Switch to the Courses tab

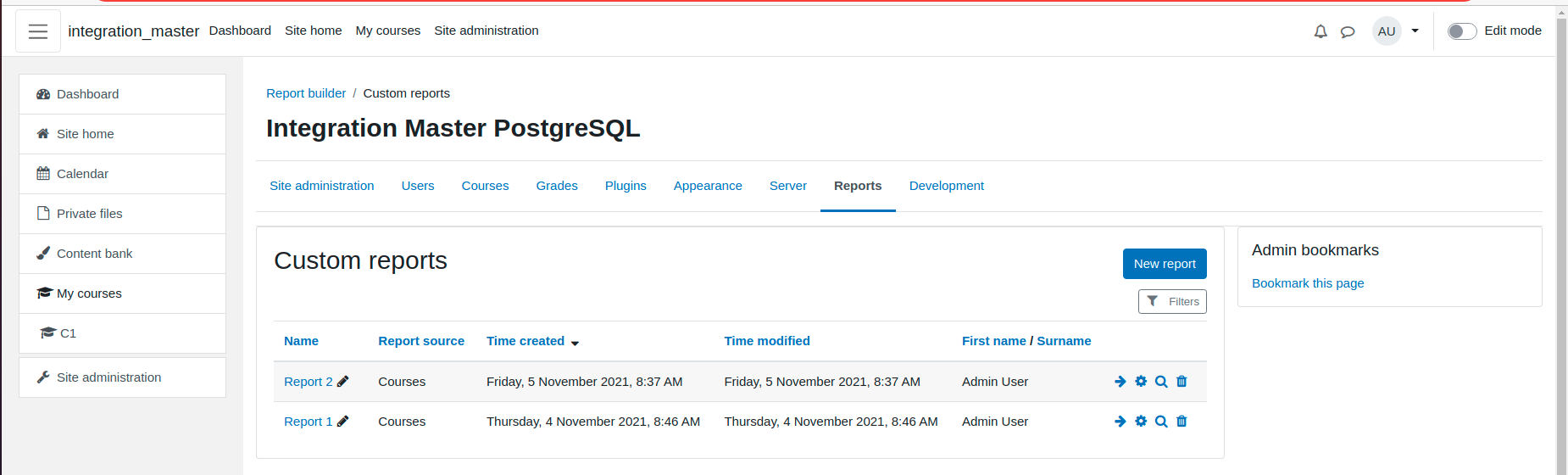click(x=485, y=186)
